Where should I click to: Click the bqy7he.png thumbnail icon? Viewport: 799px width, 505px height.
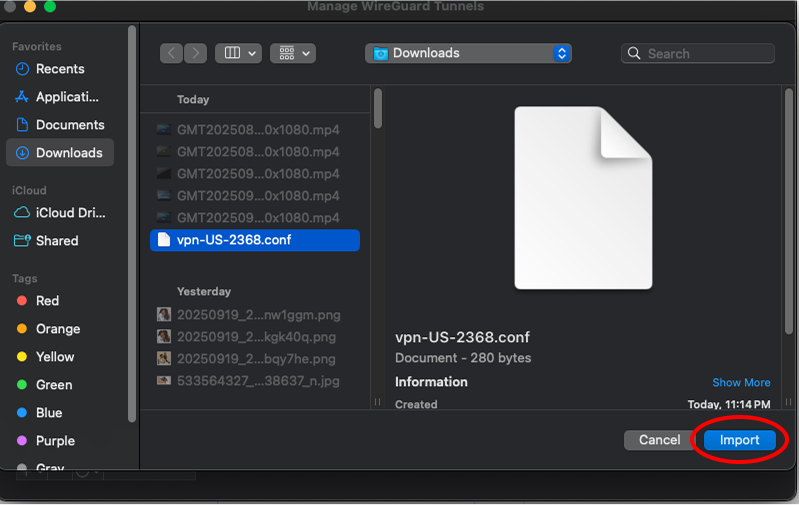164,358
